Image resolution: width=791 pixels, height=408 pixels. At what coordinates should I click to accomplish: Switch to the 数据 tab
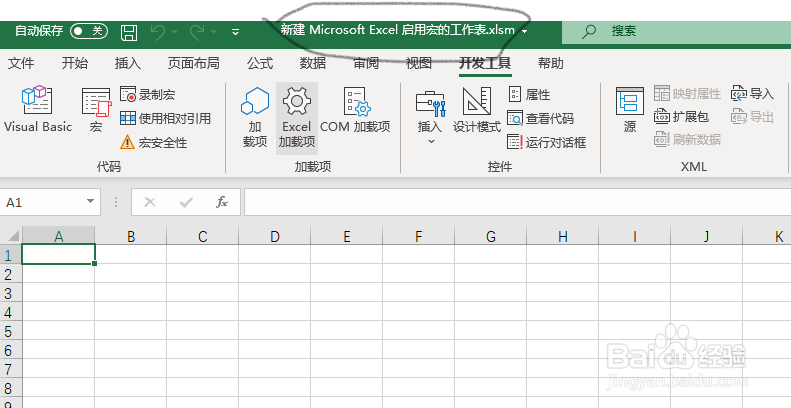click(313, 63)
